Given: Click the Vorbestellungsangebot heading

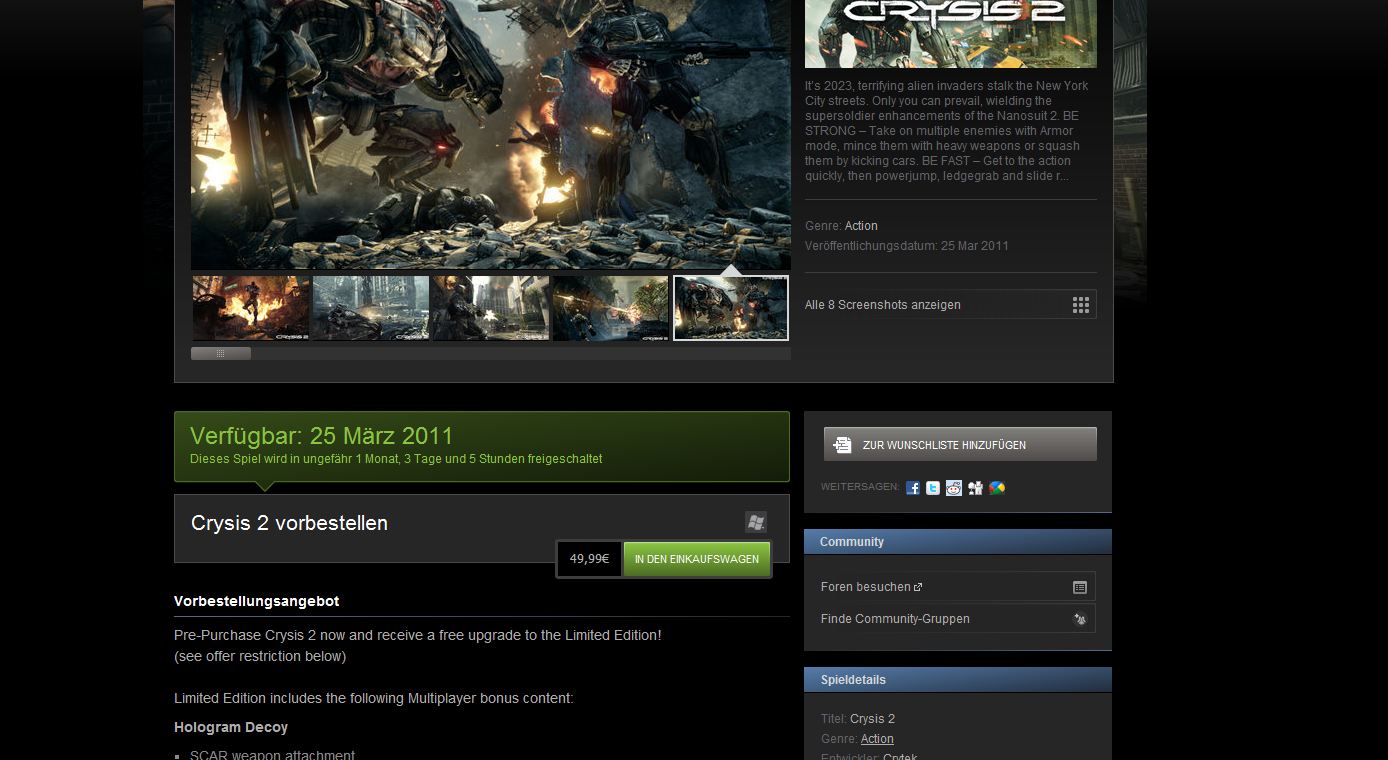Looking at the screenshot, I should click(256, 601).
